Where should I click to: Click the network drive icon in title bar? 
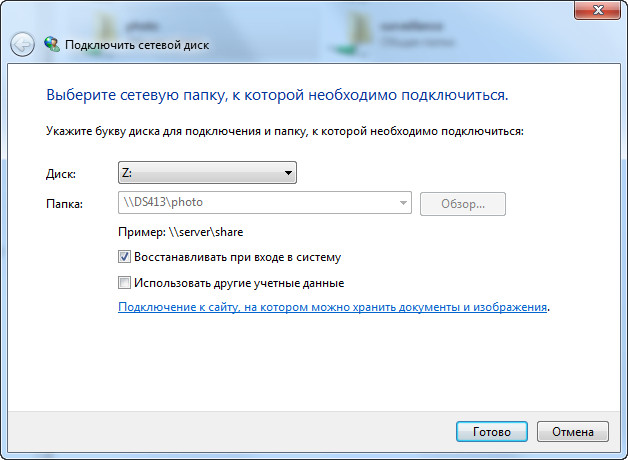tap(52, 44)
